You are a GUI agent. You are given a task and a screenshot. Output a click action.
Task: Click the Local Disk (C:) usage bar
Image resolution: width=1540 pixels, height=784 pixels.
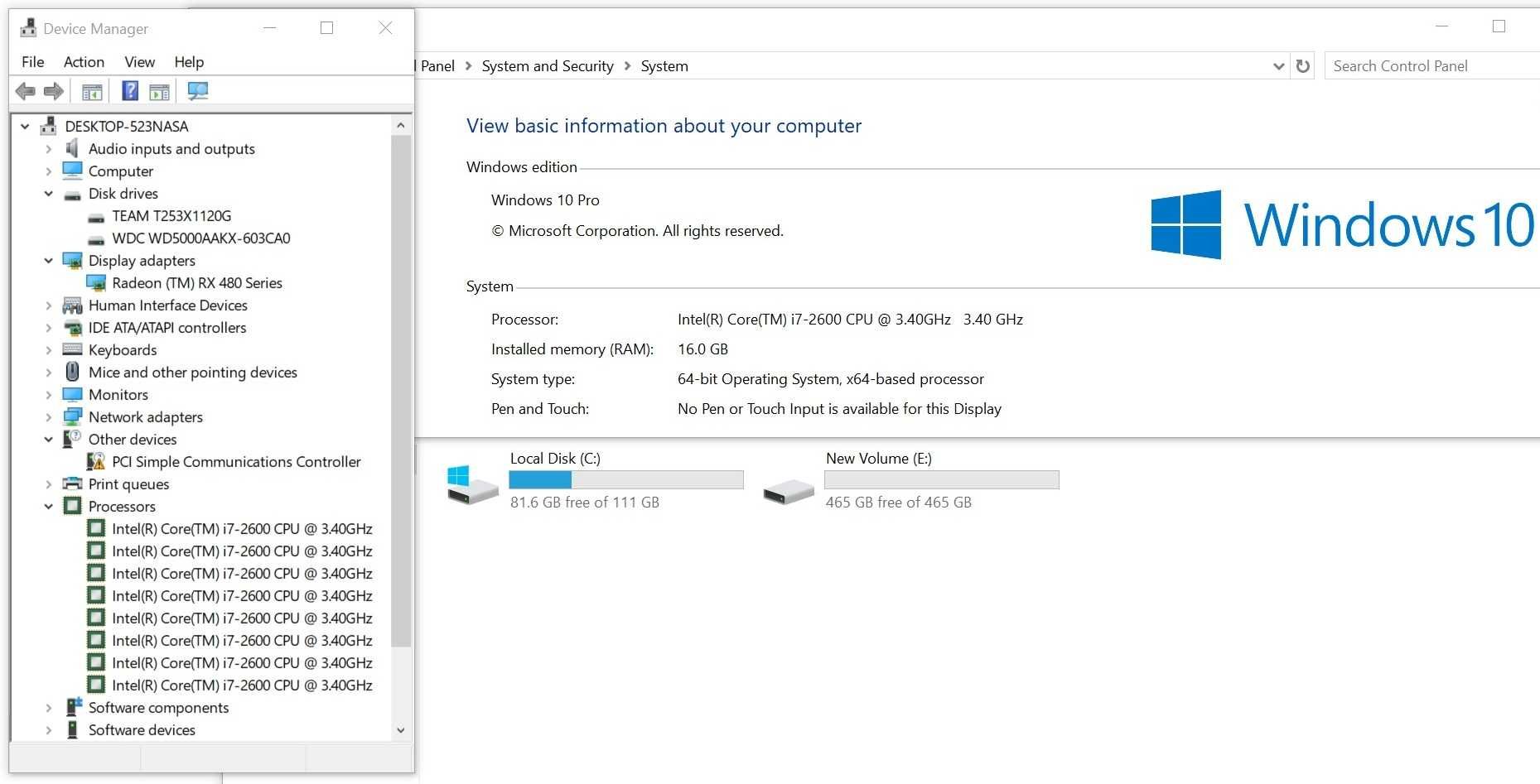(626, 479)
